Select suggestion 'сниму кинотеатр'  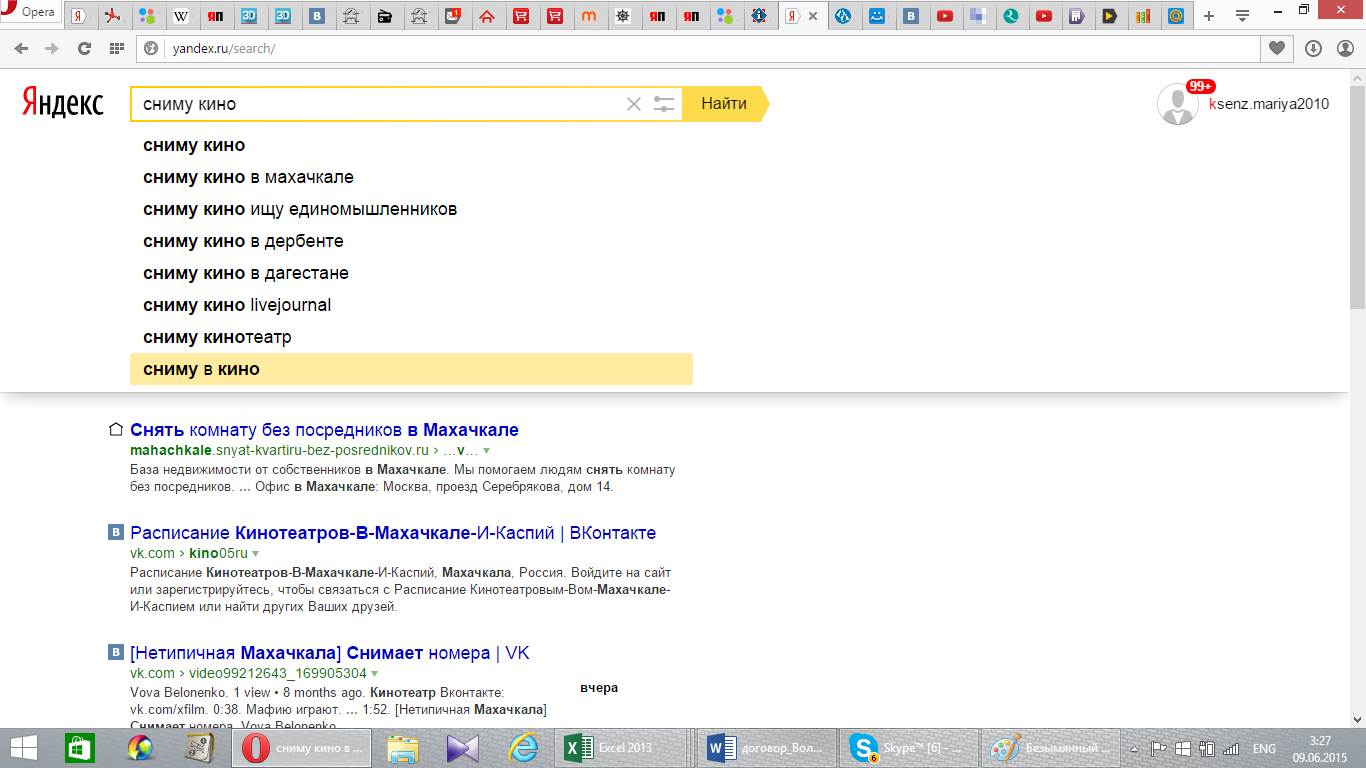411,337
